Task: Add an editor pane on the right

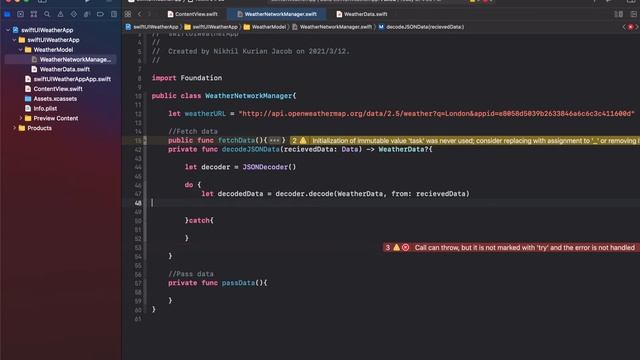Action: pyautogui.click(x=633, y=14)
